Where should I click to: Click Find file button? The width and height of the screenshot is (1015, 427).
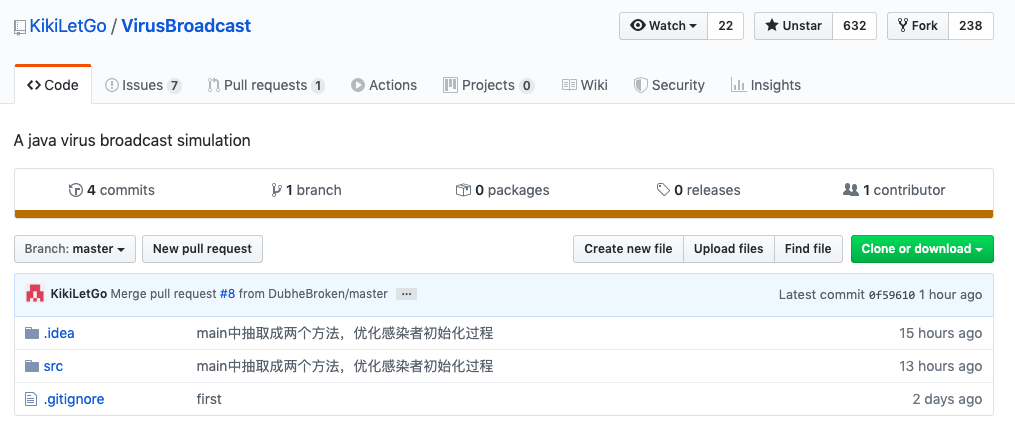809,249
